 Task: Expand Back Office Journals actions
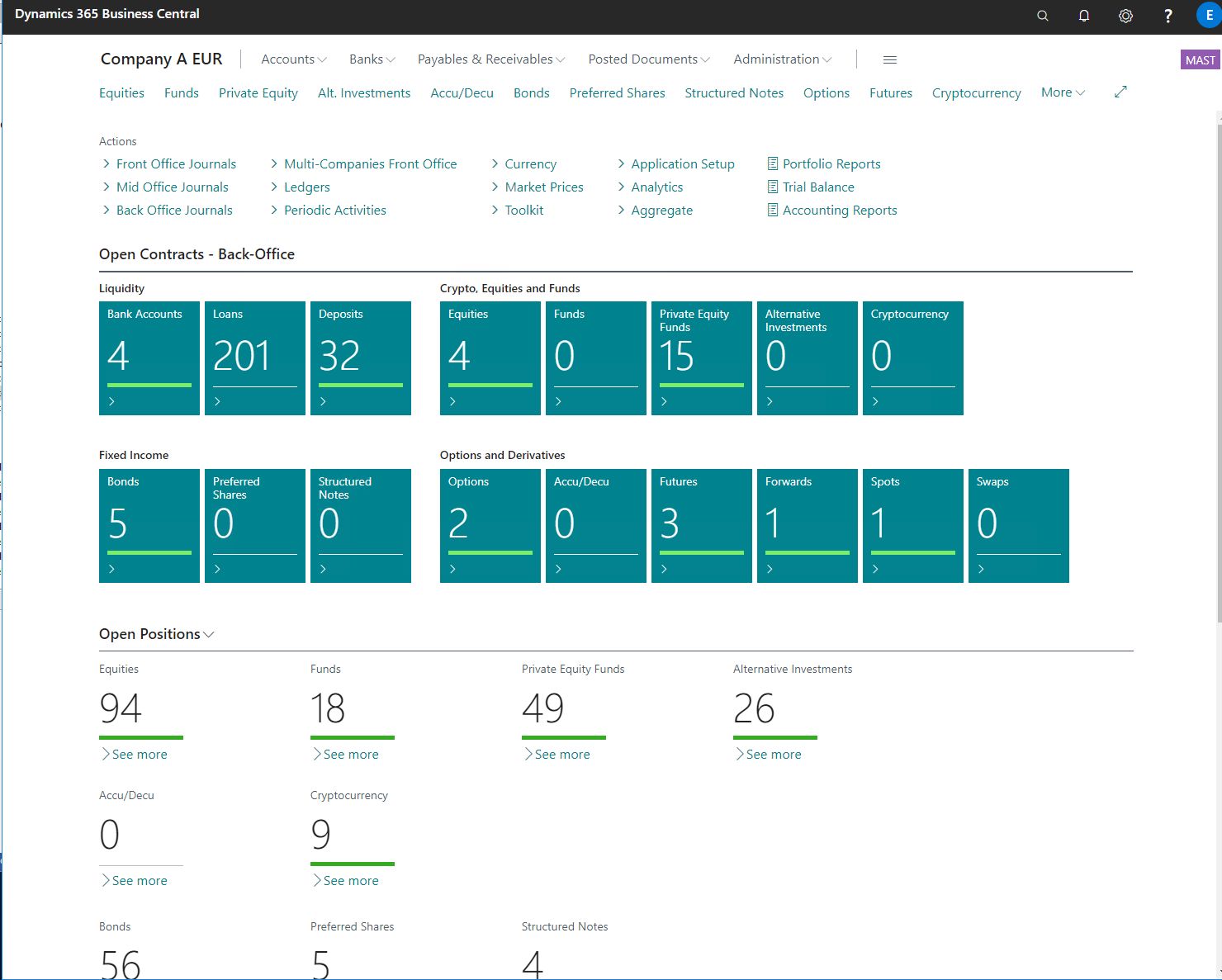click(x=168, y=210)
